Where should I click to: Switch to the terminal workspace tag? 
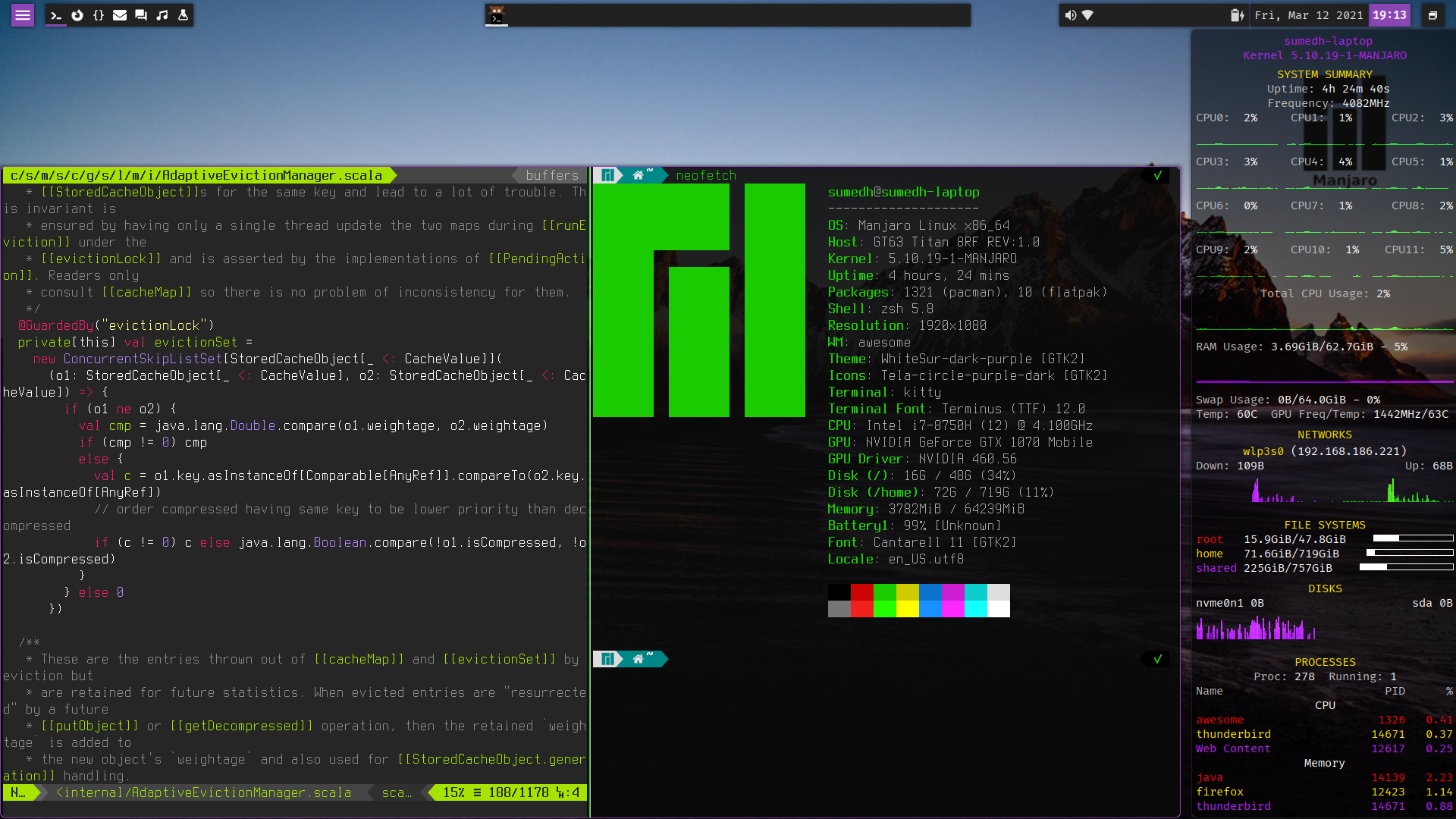point(56,15)
